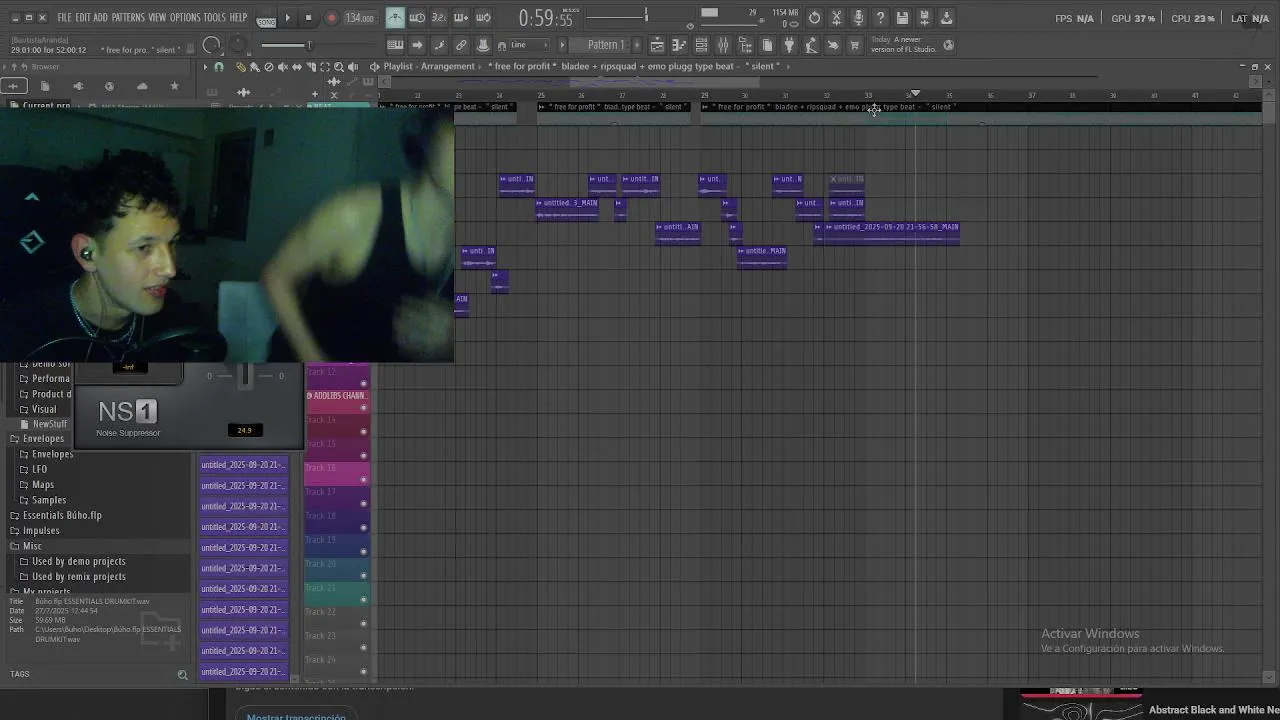Click the browser starred favorites icon
Image resolution: width=1280 pixels, height=720 pixels.
[174, 86]
